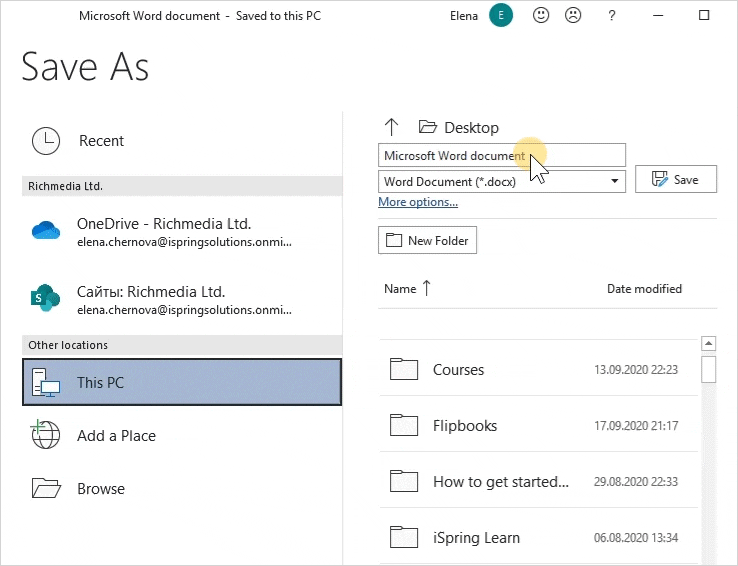Click the Save button

(675, 179)
